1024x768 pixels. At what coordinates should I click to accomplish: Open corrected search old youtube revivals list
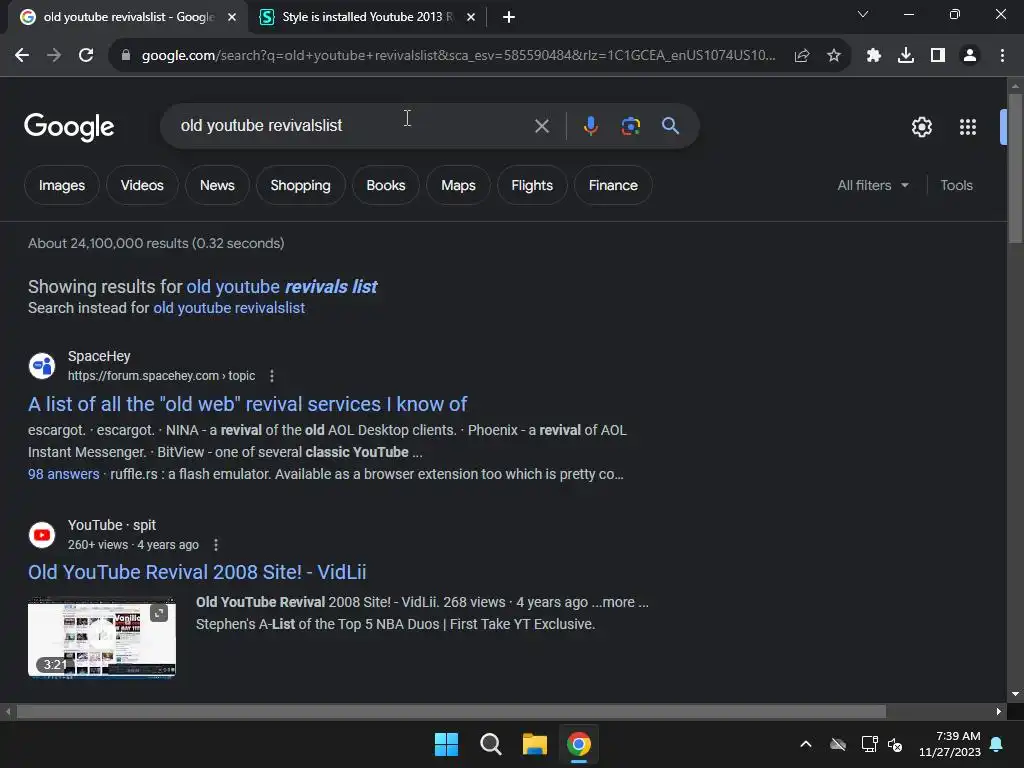tap(281, 287)
